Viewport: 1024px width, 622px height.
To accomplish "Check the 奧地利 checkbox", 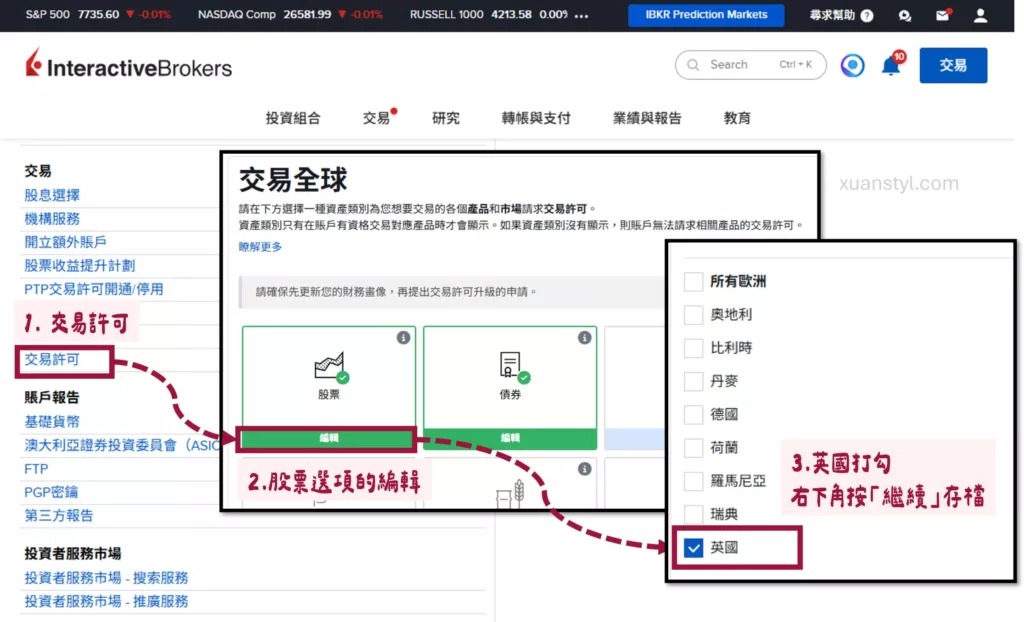I will pyautogui.click(x=693, y=315).
